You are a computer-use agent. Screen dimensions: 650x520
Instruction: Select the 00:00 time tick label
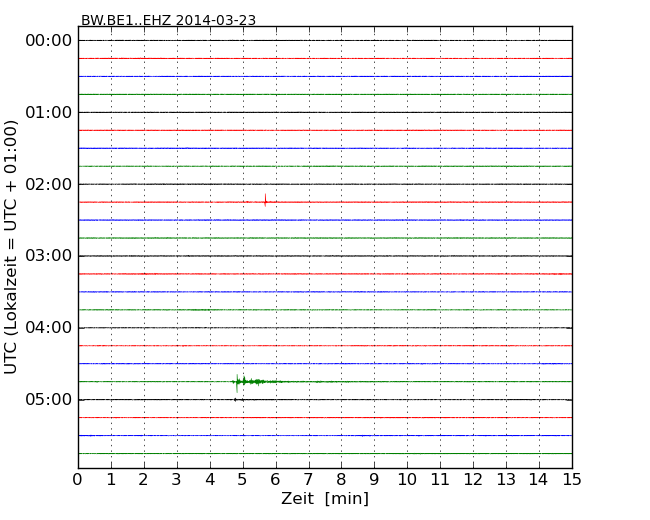tap(49, 41)
